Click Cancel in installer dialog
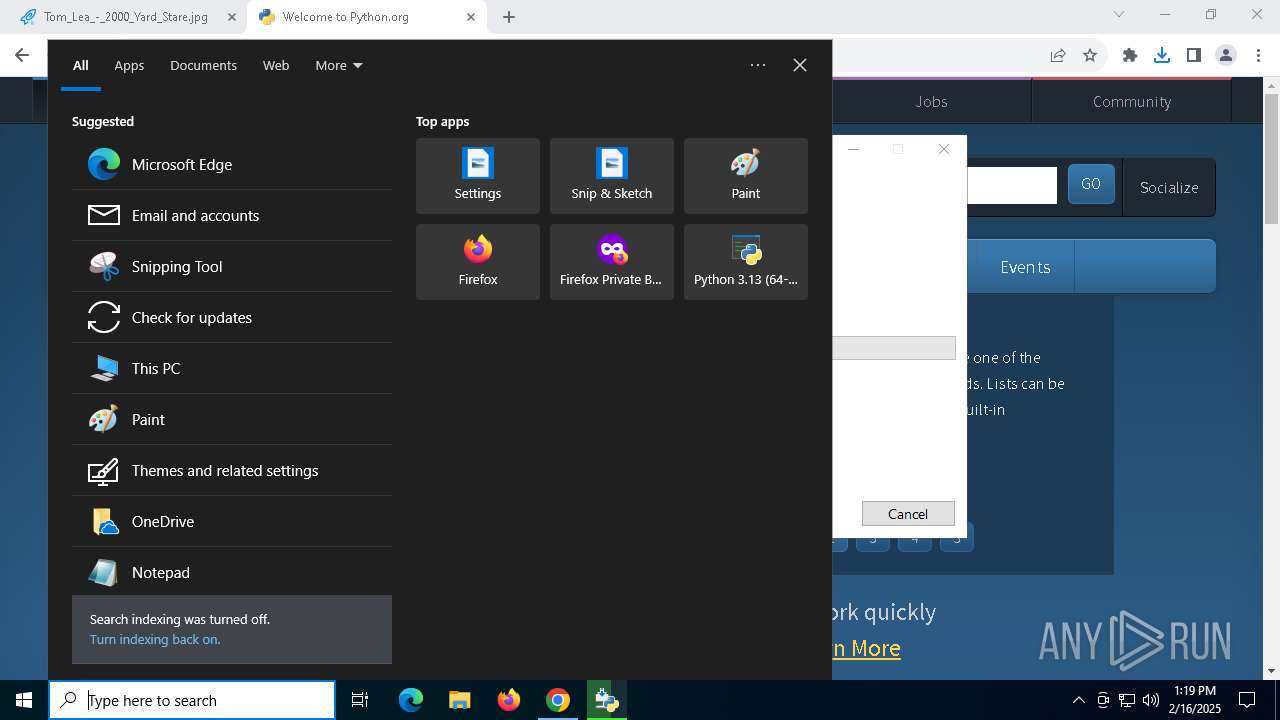 (908, 513)
